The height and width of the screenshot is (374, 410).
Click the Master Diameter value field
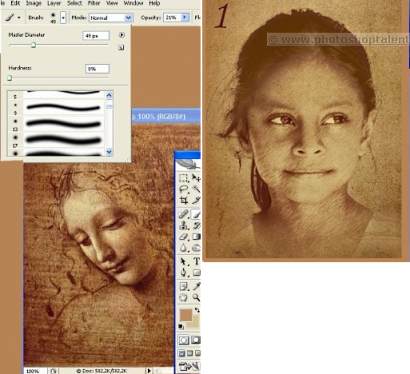(95, 35)
